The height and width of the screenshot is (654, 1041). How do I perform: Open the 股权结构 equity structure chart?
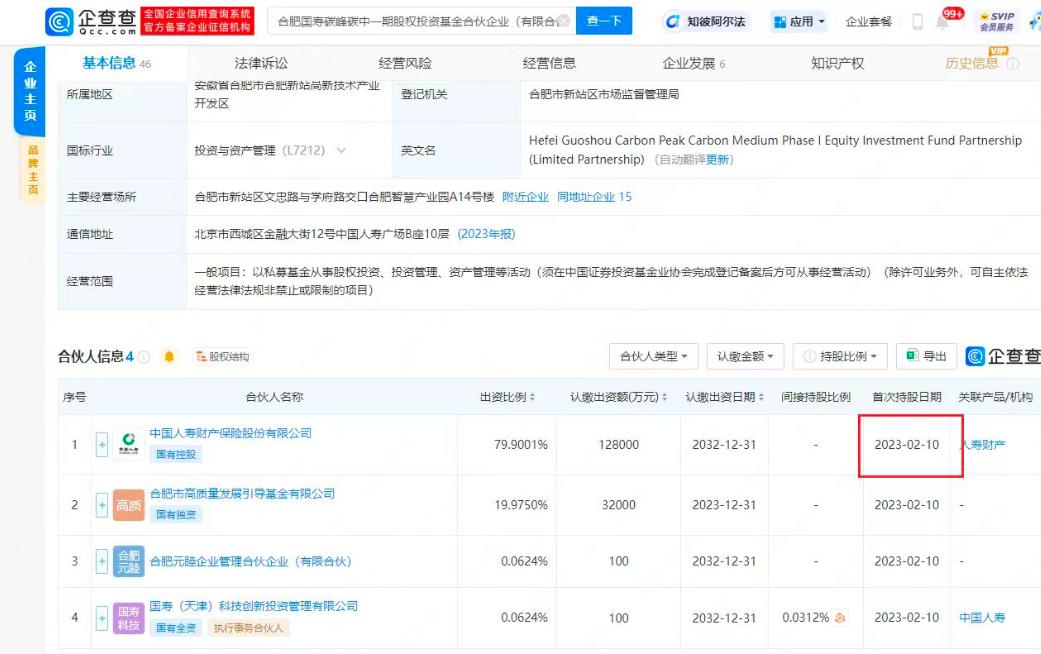click(222, 357)
